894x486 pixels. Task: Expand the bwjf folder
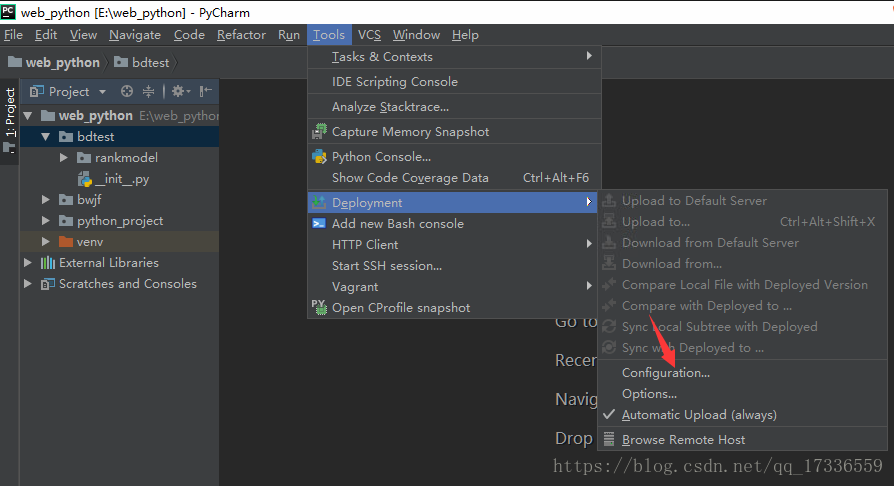pos(46,200)
